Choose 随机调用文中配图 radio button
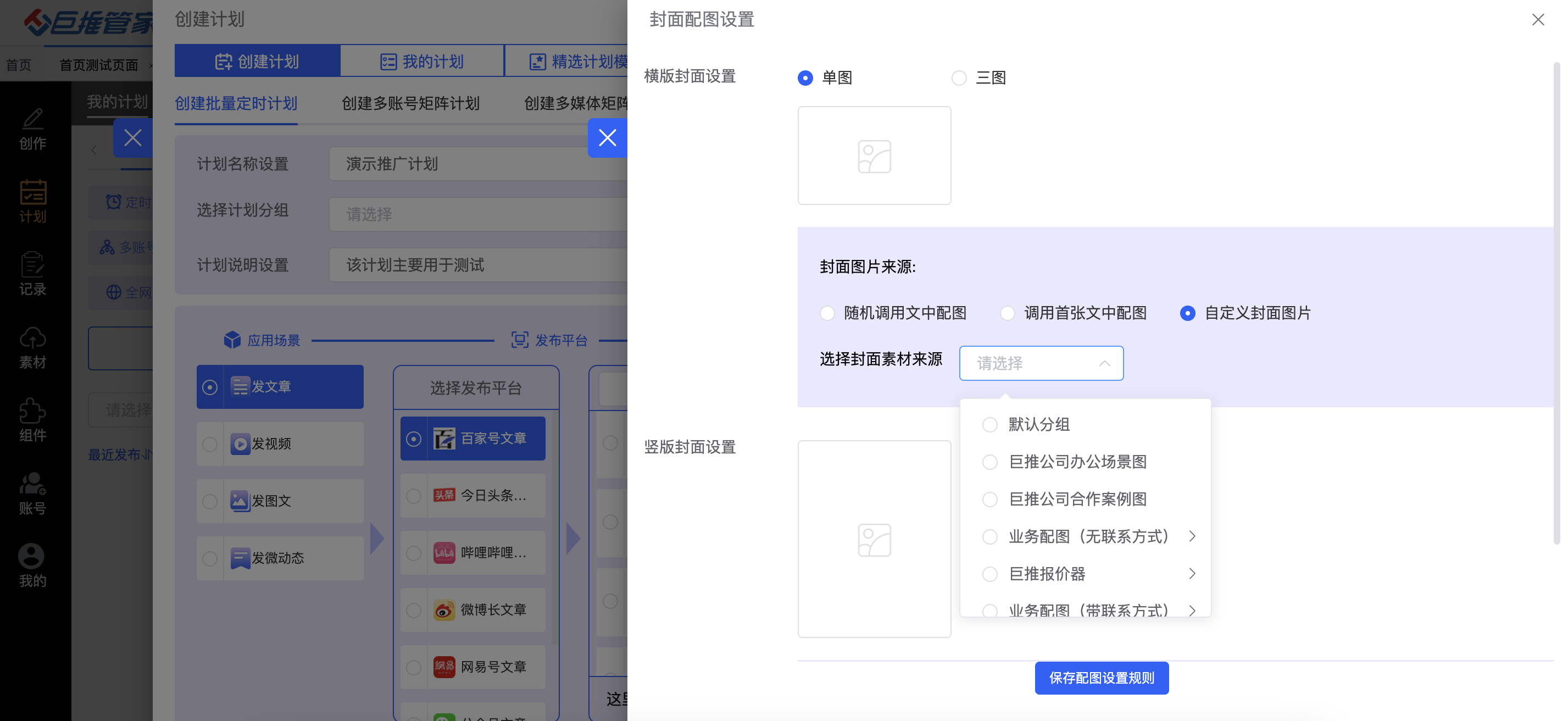This screenshot has height=721, width=1568. click(x=827, y=313)
